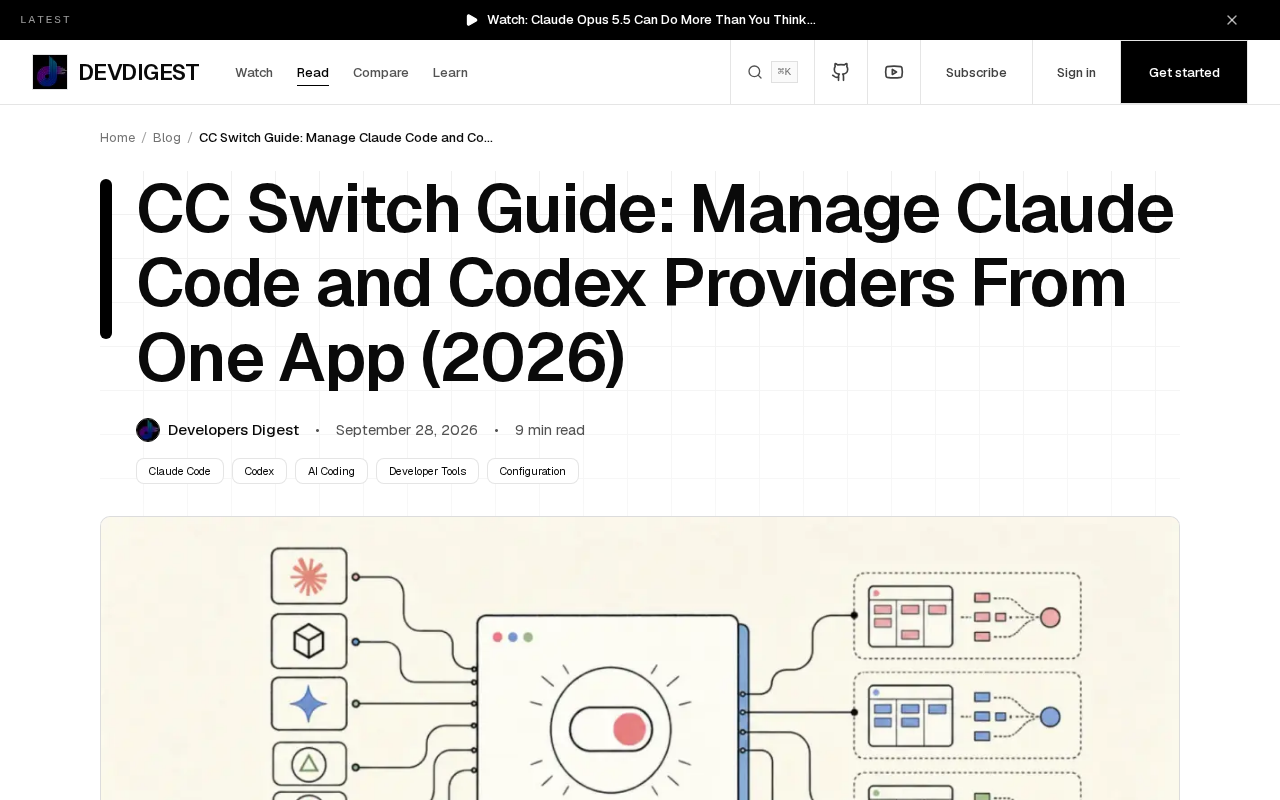Go to Blog breadcrumb
Screen dimensions: 1280x800
(x=167, y=137)
